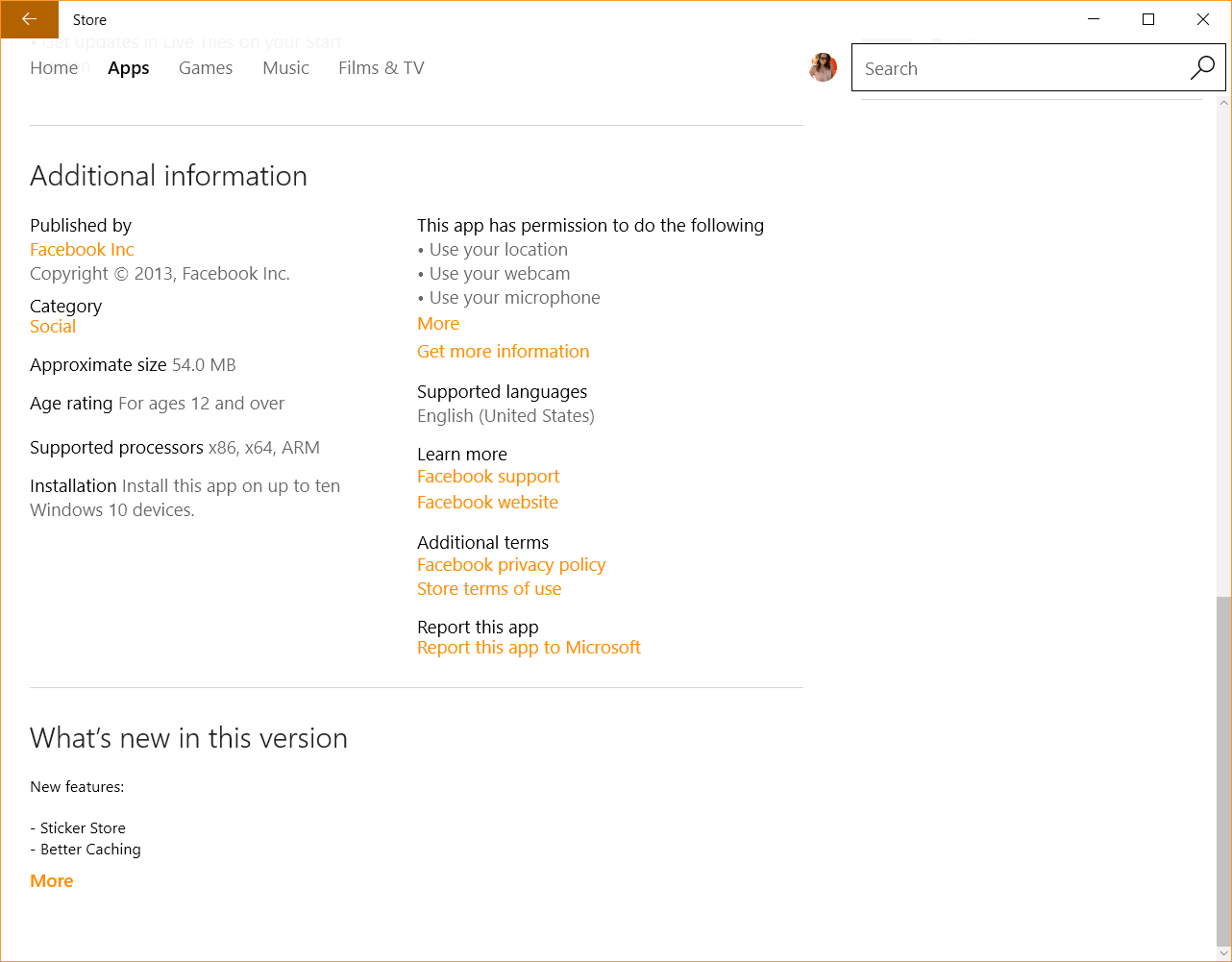This screenshot has height=962, width=1232.
Task: Click Get more information link
Action: [504, 351]
